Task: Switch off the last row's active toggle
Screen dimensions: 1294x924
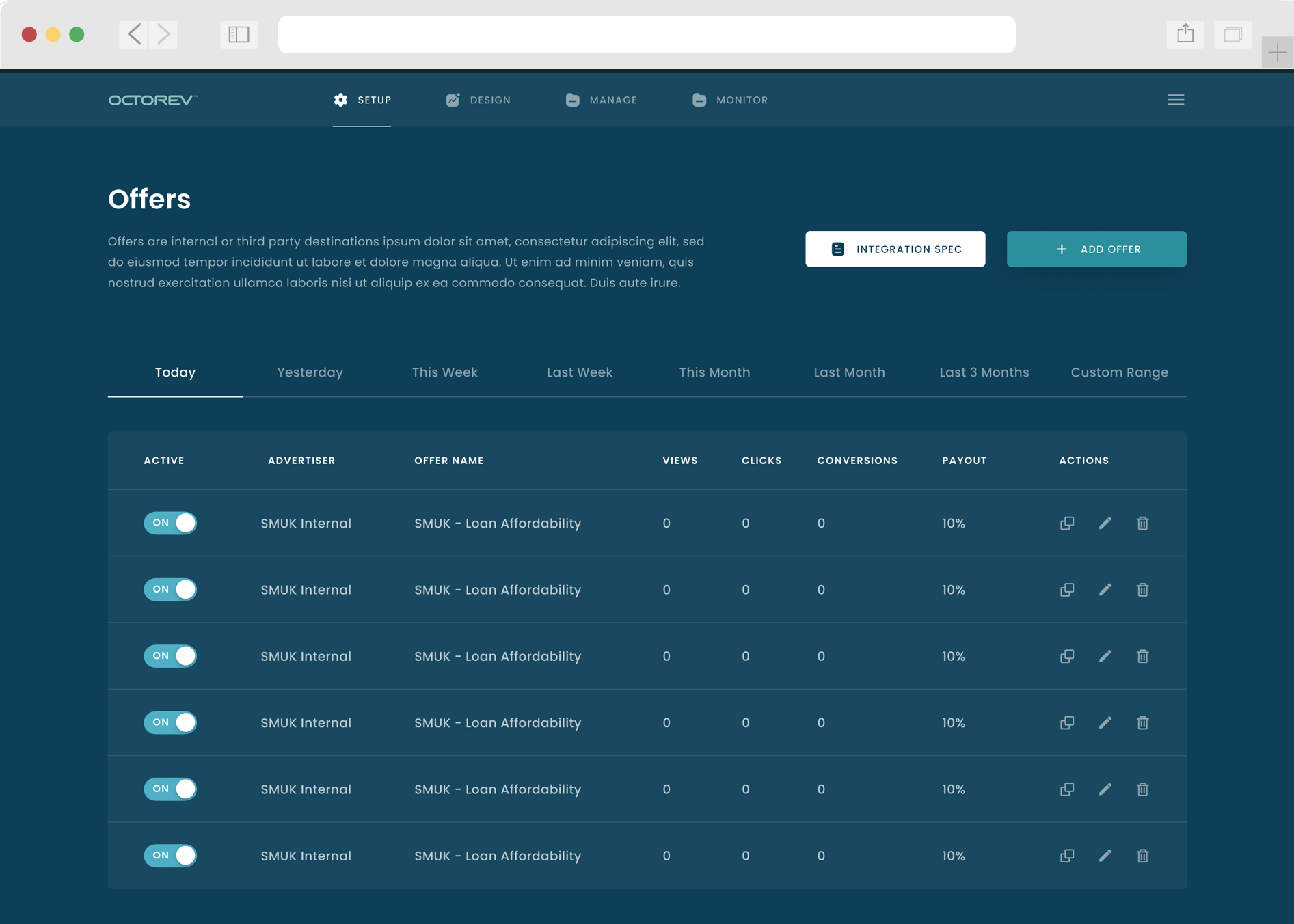Action: [170, 856]
